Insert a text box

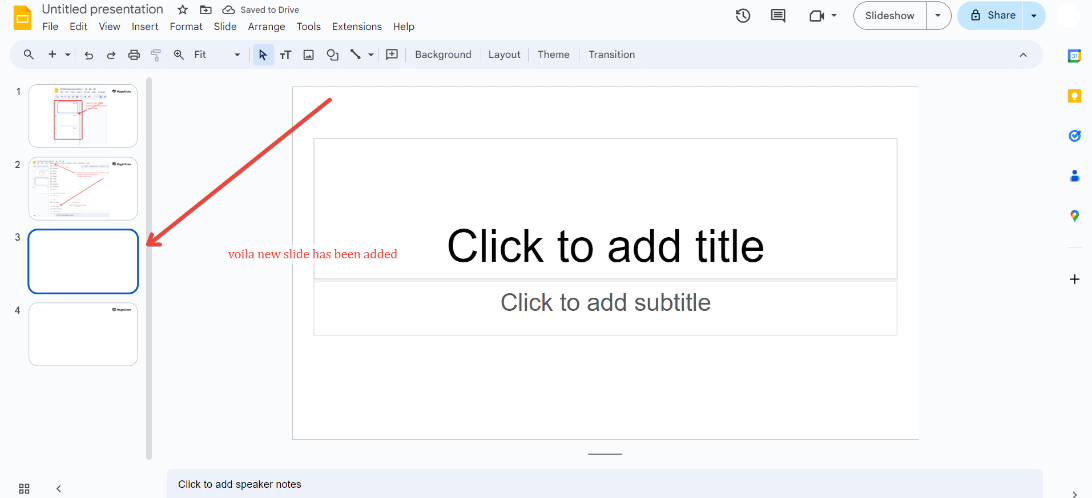coord(286,54)
